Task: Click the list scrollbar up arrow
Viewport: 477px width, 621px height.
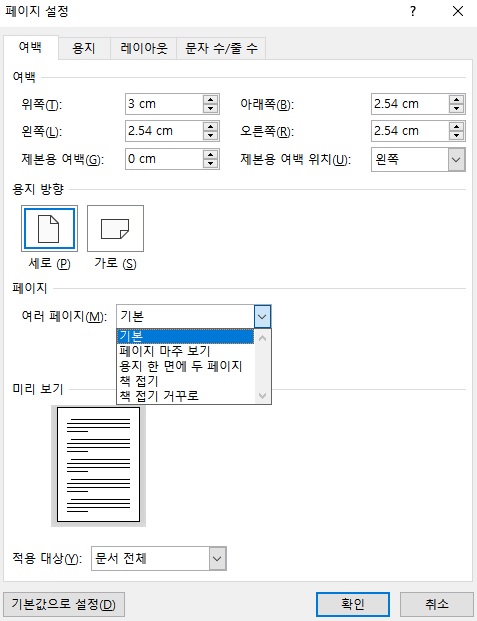Action: point(262,338)
